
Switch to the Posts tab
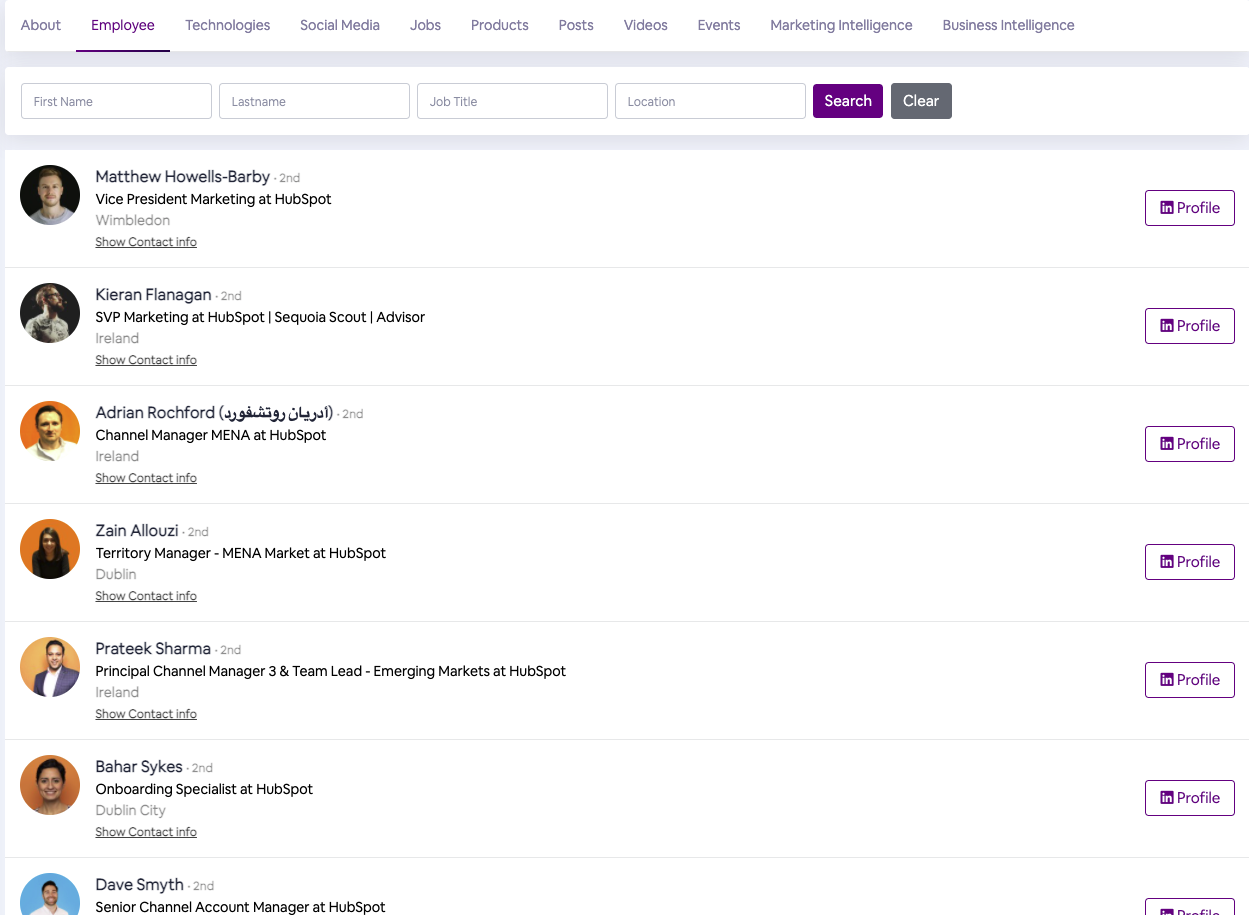(x=576, y=25)
